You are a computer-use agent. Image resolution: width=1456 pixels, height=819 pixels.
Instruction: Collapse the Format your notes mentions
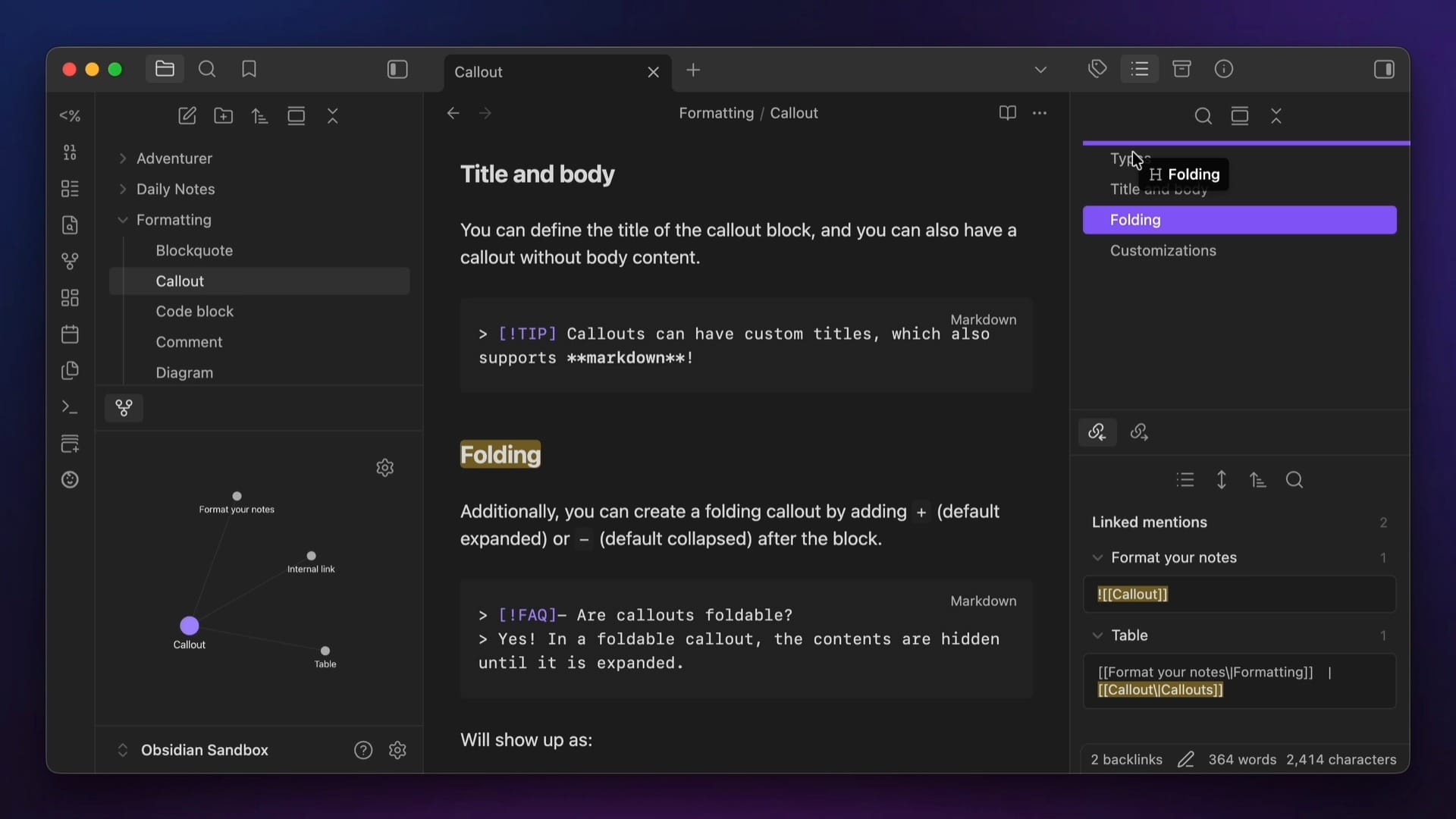click(1097, 557)
